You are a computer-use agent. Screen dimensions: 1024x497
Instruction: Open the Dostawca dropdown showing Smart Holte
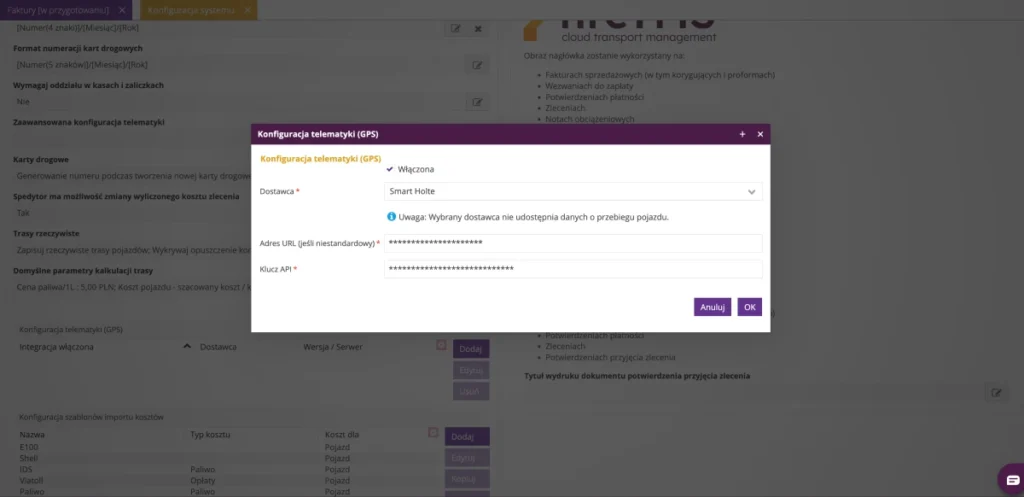(573, 191)
